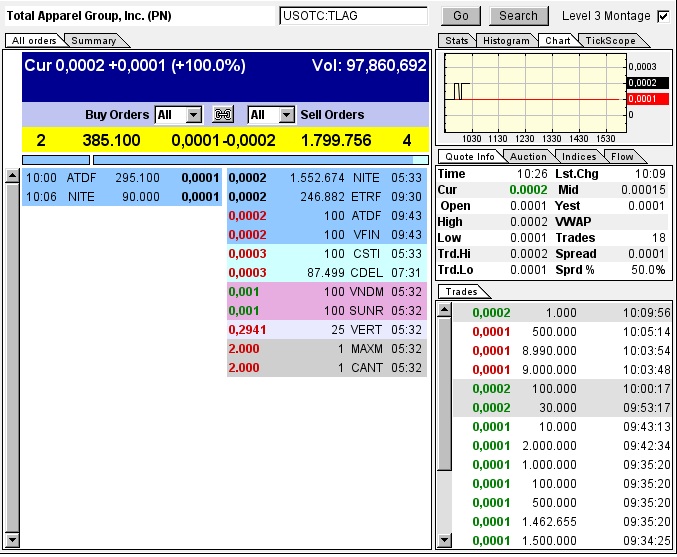677x557 pixels.
Task: Switch to the All orders tab
Action: point(34,41)
